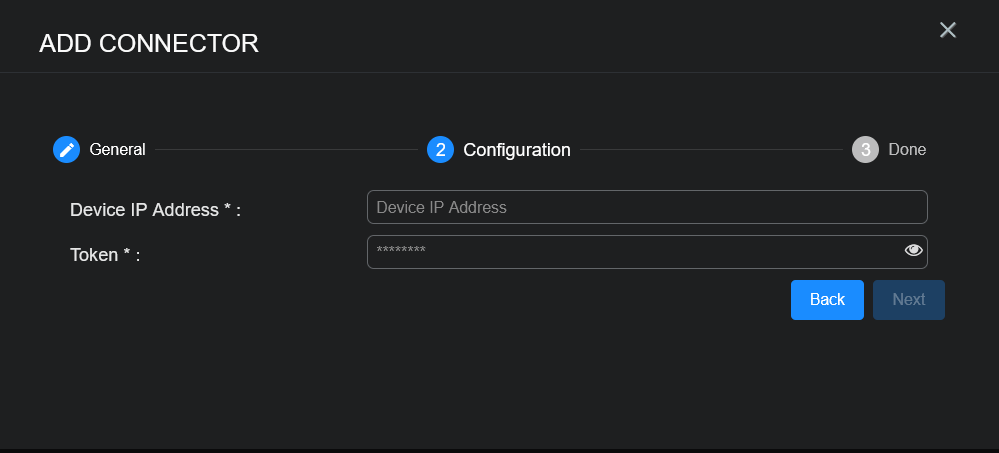The height and width of the screenshot is (453, 999).
Task: Toggle token visibility with eye icon
Action: click(913, 250)
